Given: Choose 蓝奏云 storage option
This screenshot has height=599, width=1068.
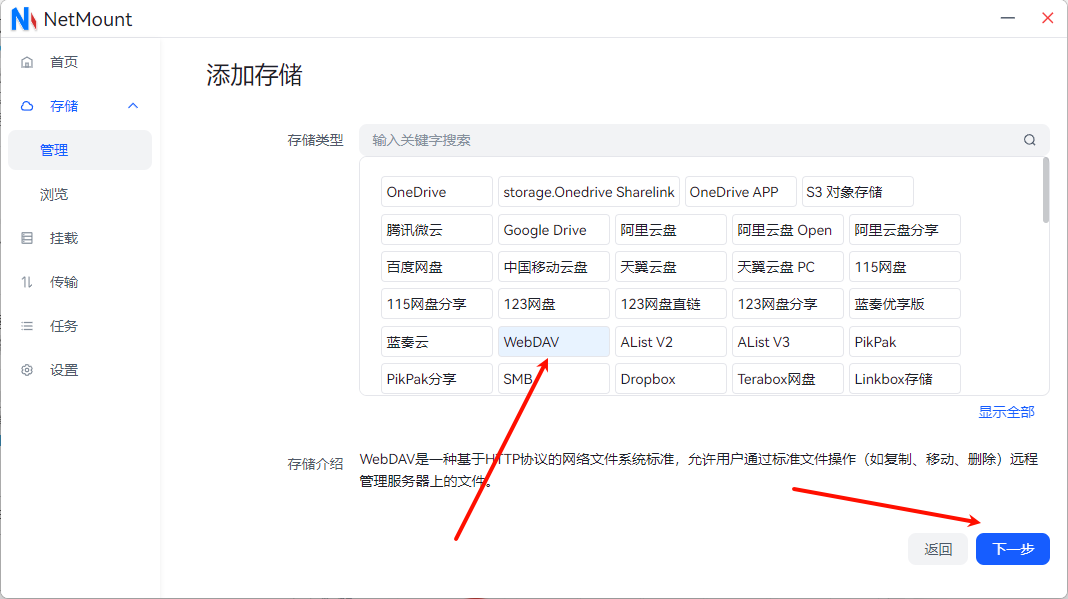Looking at the screenshot, I should pos(437,341).
